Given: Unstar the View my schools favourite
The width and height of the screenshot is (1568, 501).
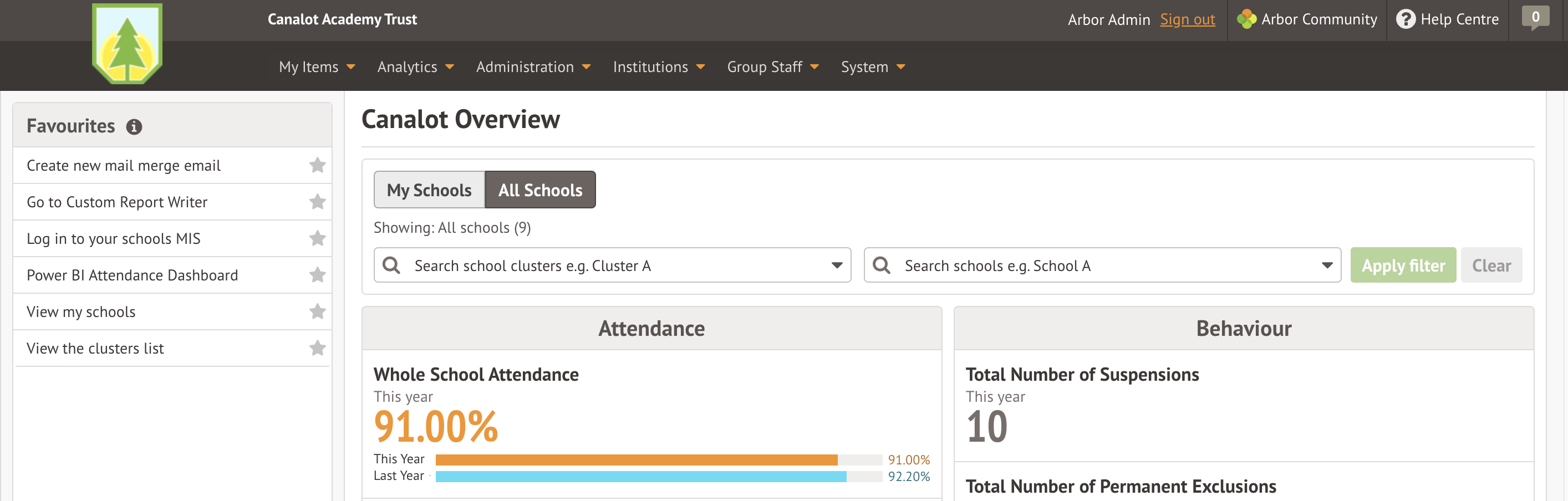Looking at the screenshot, I should click(317, 311).
